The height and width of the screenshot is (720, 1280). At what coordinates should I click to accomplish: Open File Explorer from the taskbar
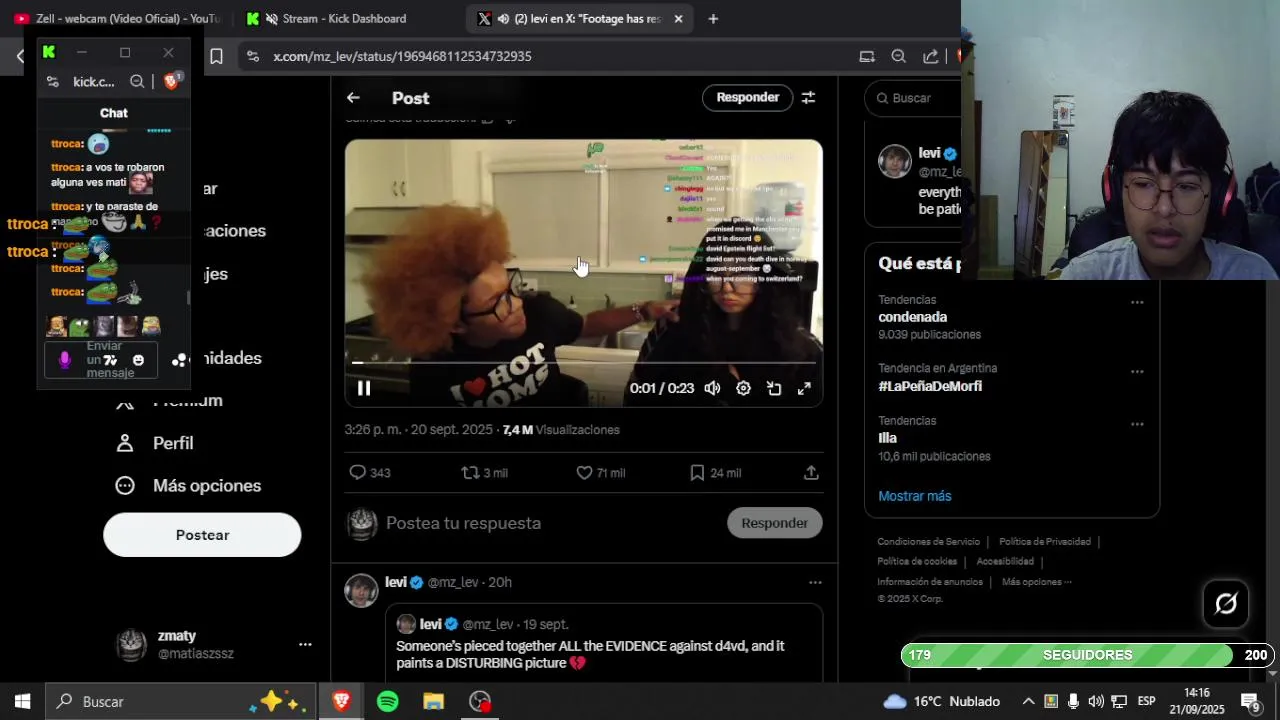(x=433, y=701)
